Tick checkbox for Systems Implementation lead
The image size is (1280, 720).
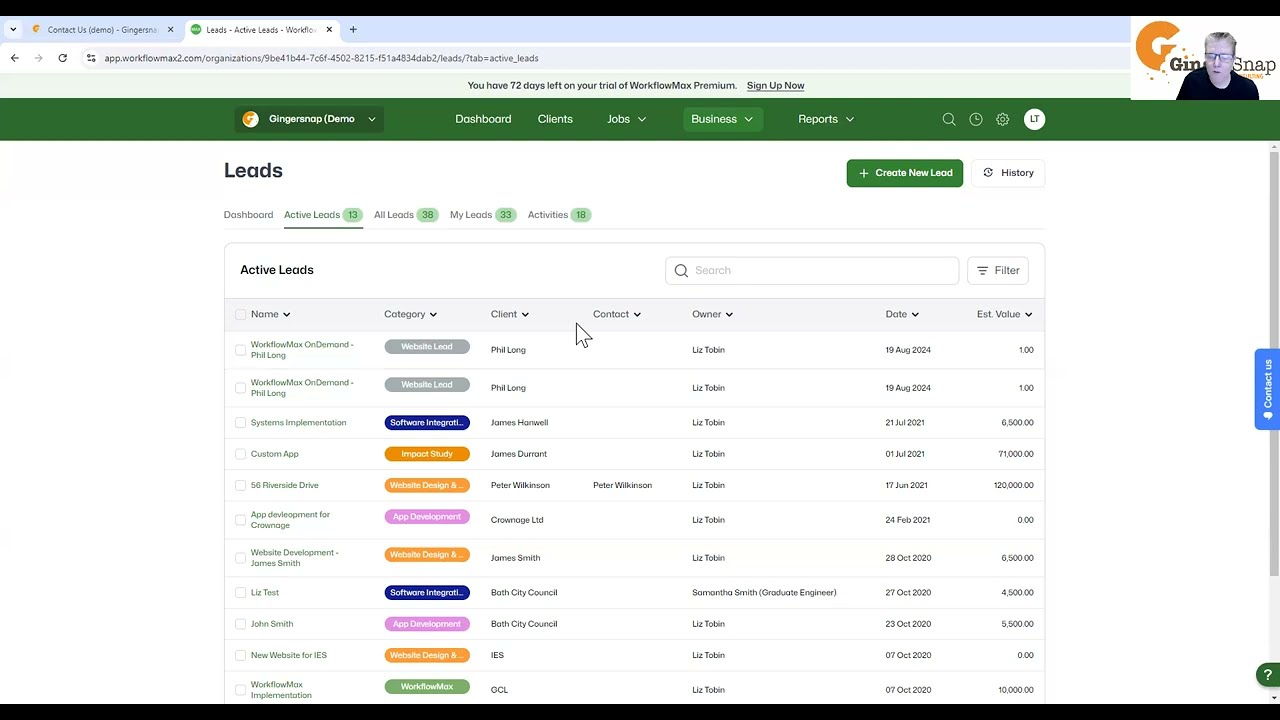point(240,423)
